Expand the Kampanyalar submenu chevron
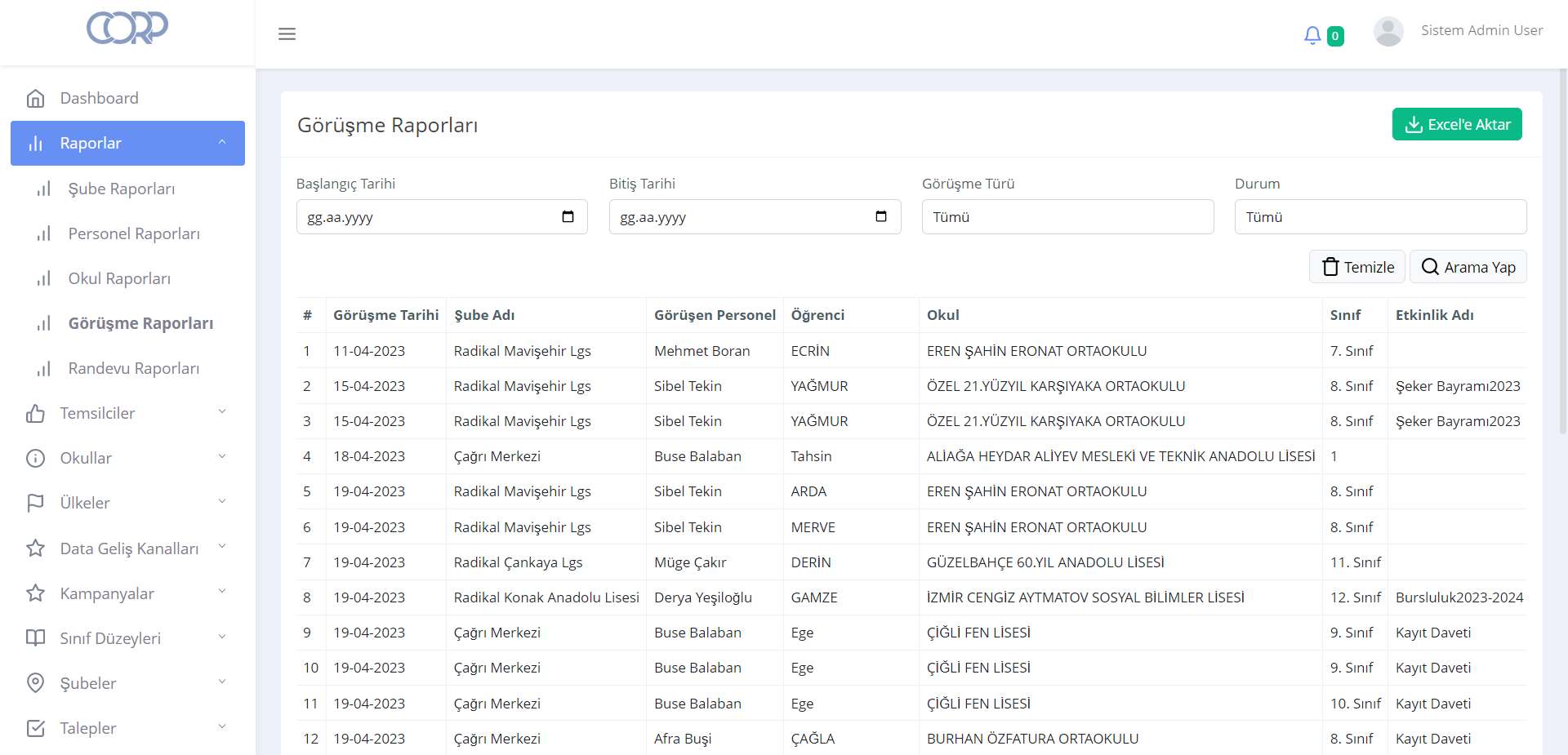The image size is (1568, 755). 222,592
